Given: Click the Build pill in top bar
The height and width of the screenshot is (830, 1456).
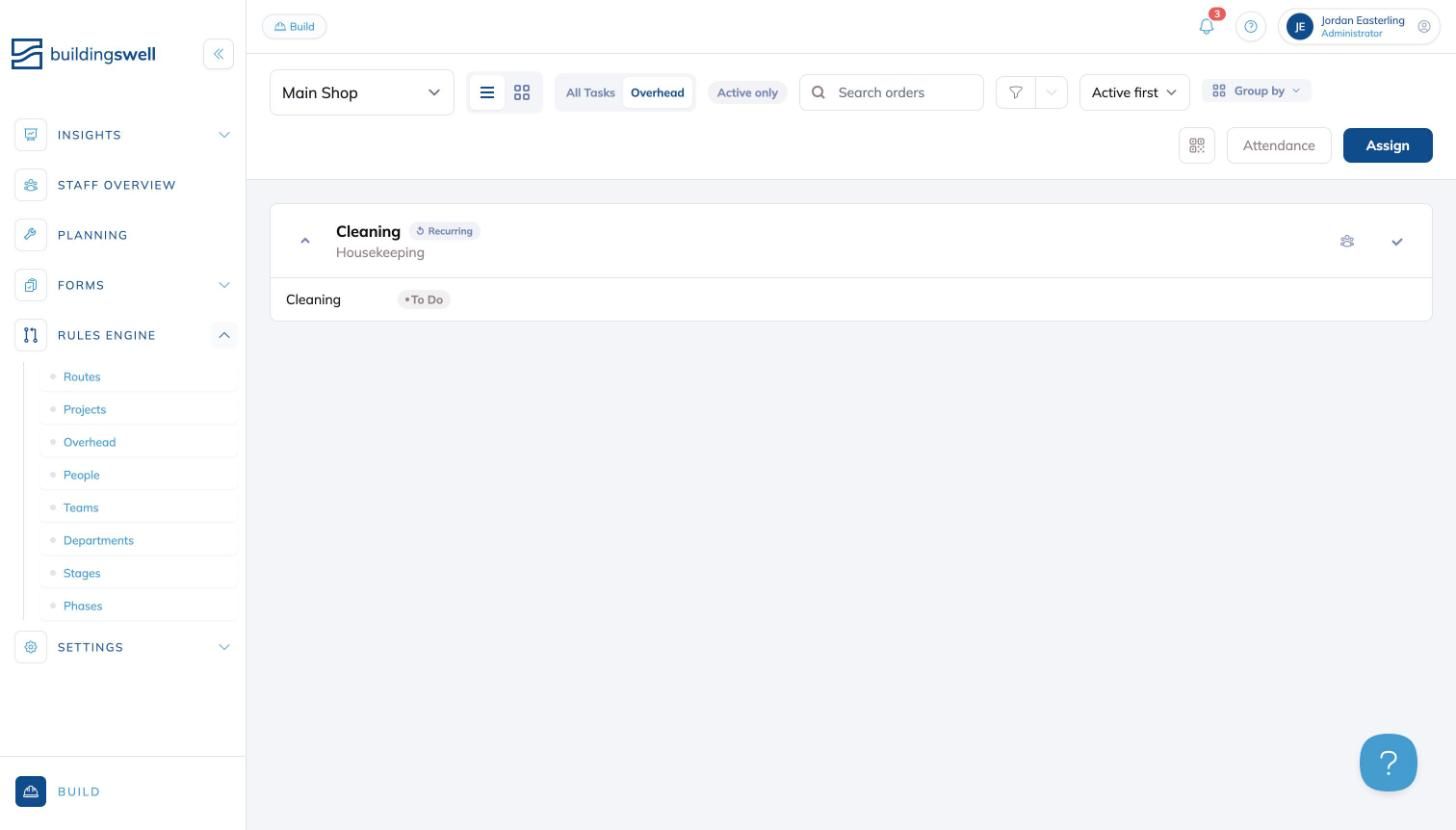Looking at the screenshot, I should tap(294, 27).
